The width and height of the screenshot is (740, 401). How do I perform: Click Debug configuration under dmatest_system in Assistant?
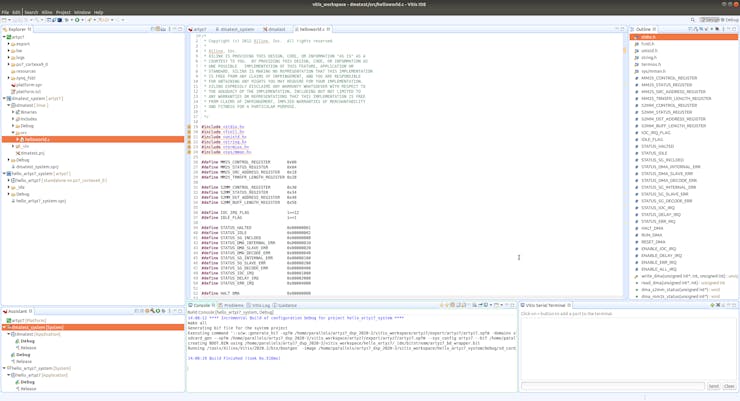click(x=23, y=355)
